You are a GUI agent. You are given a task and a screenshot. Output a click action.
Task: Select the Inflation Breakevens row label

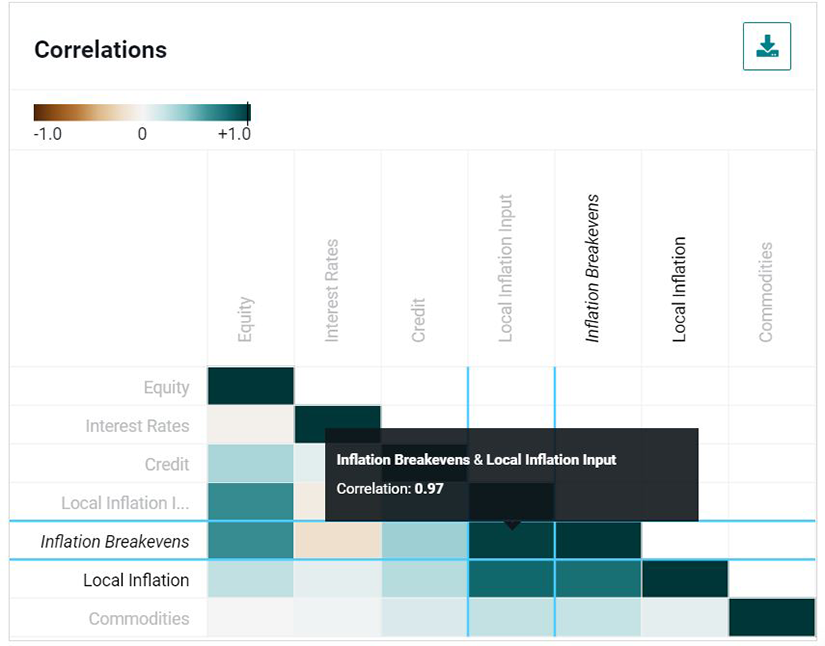click(x=114, y=541)
